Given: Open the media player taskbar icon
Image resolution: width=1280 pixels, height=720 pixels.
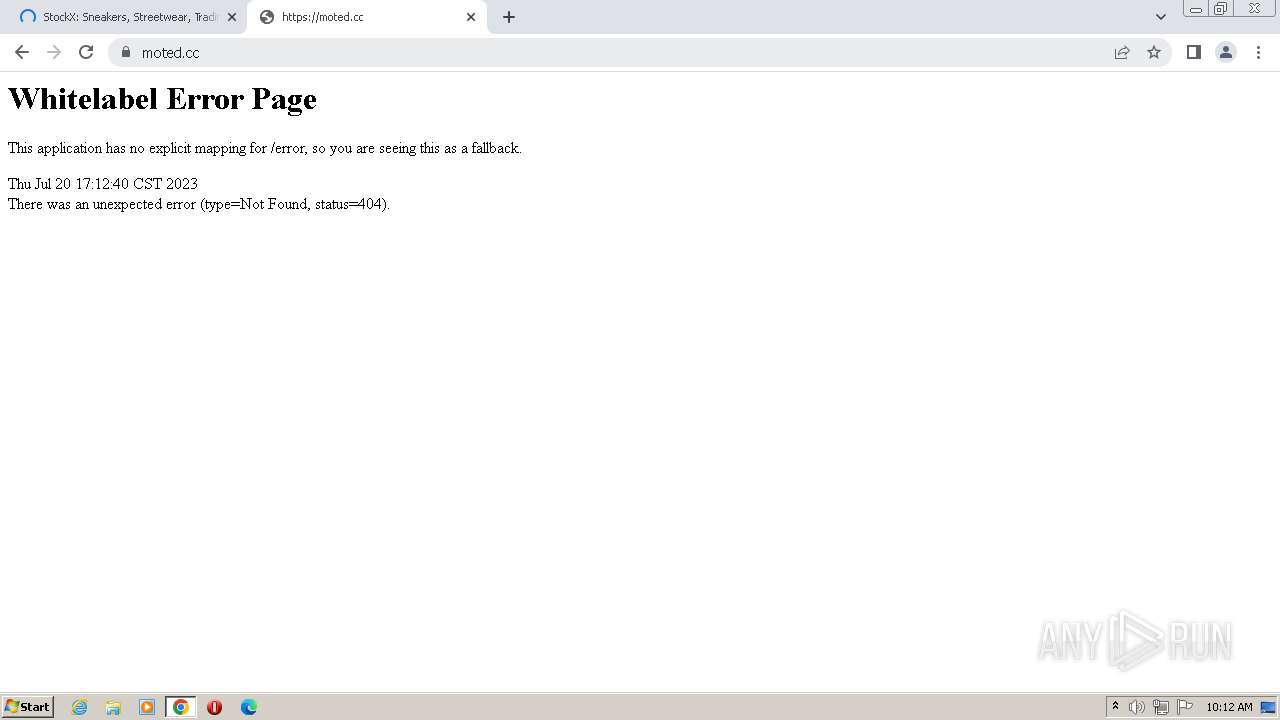Looking at the screenshot, I should click(x=147, y=707).
